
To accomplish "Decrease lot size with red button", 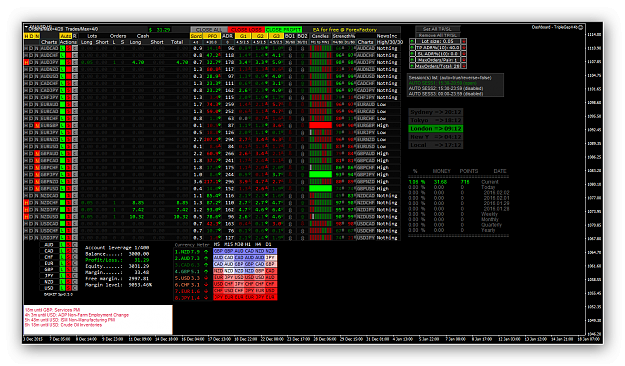I will pyautogui.click(x=464, y=41).
